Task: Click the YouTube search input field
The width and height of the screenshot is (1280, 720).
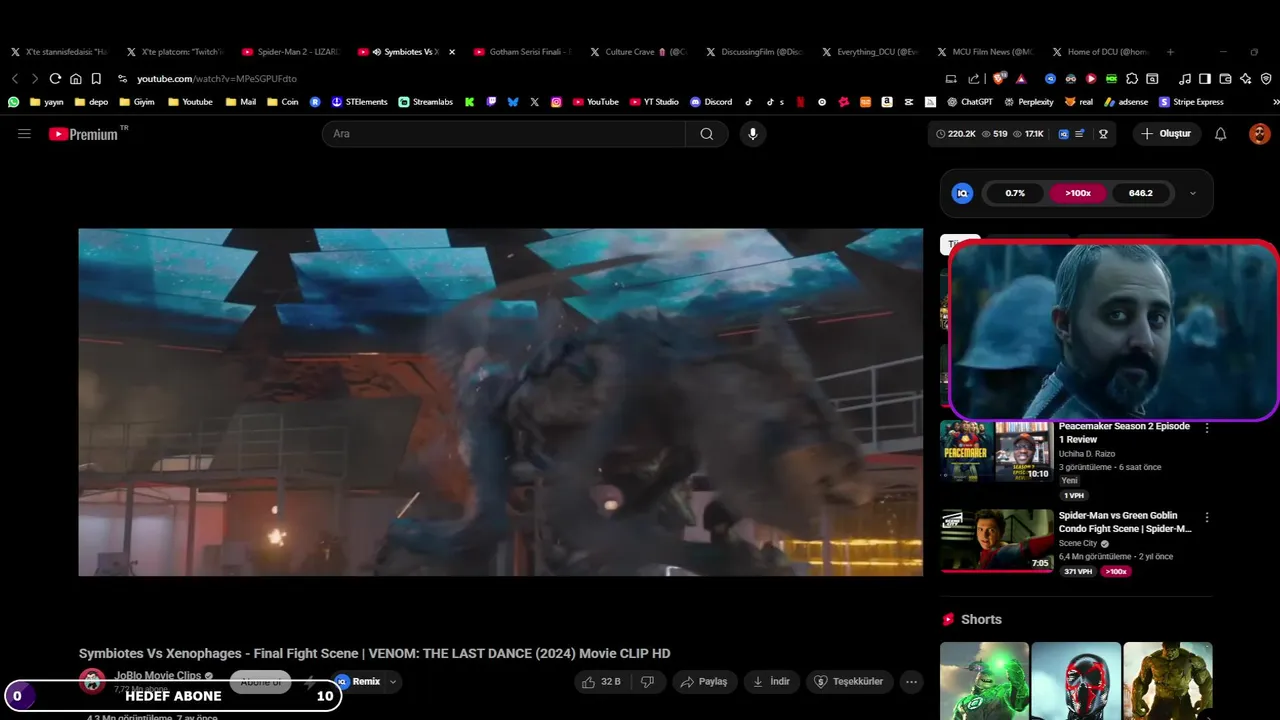Action: [504, 133]
